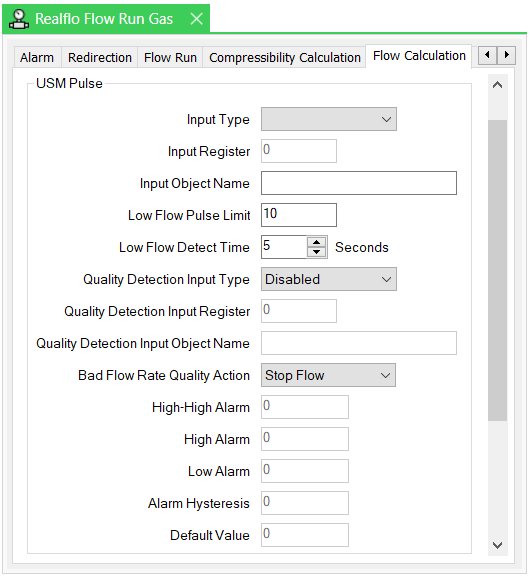Viewport: 530px width, 578px height.
Task: Click the scrollbar down arrow
Action: pyautogui.click(x=498, y=545)
